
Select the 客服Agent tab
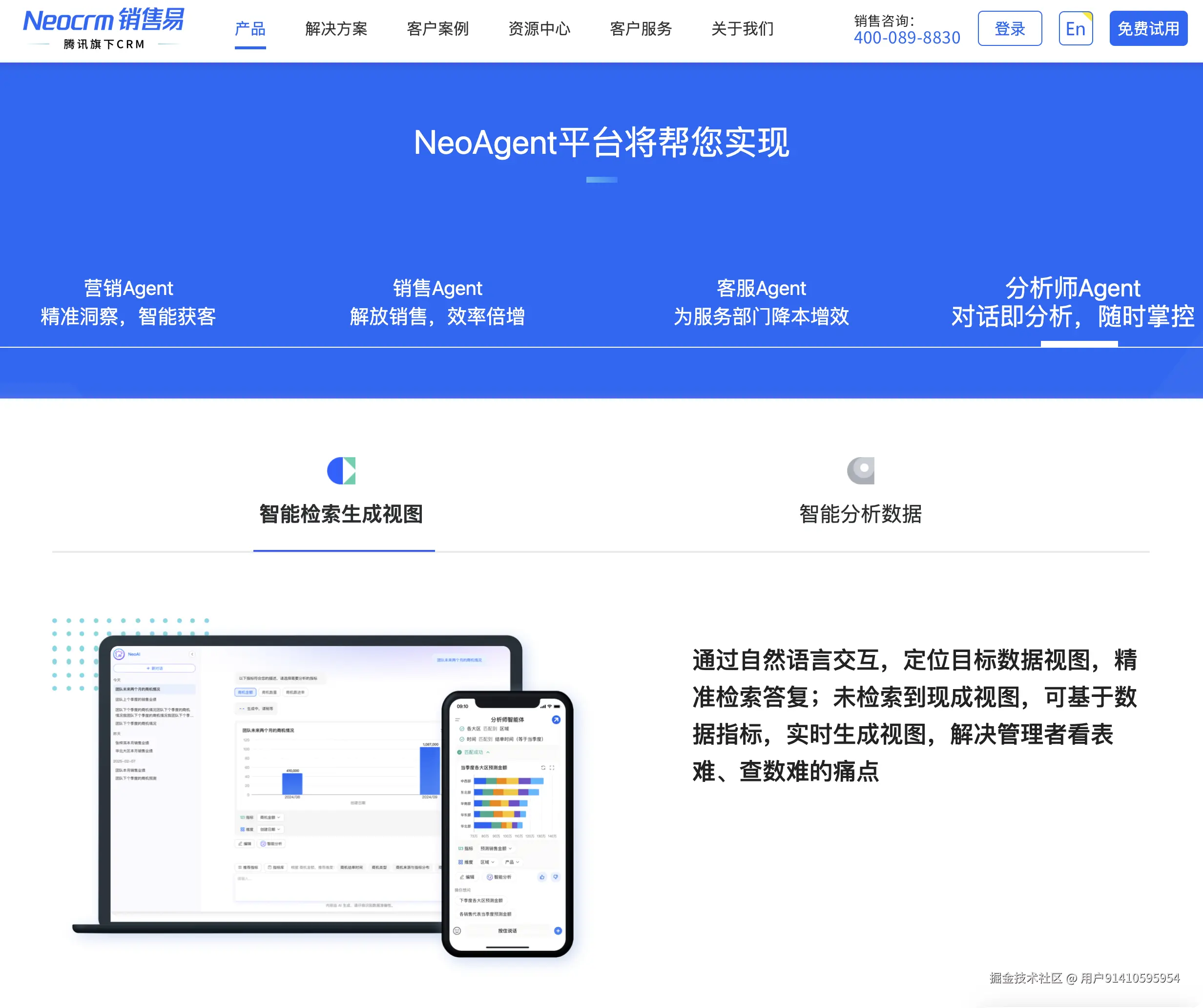click(761, 302)
